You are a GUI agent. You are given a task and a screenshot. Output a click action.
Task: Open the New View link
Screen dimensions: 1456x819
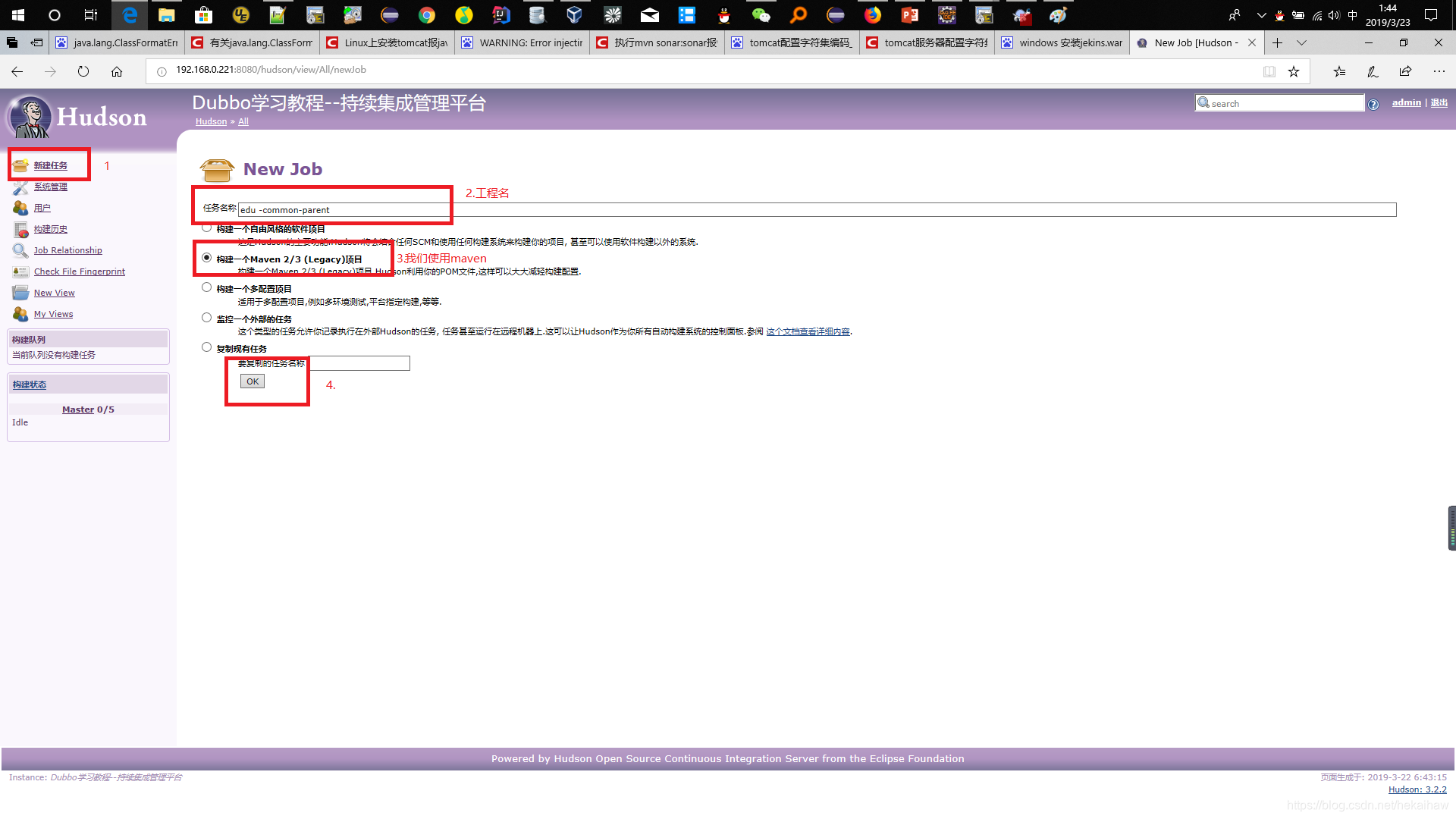tap(55, 293)
